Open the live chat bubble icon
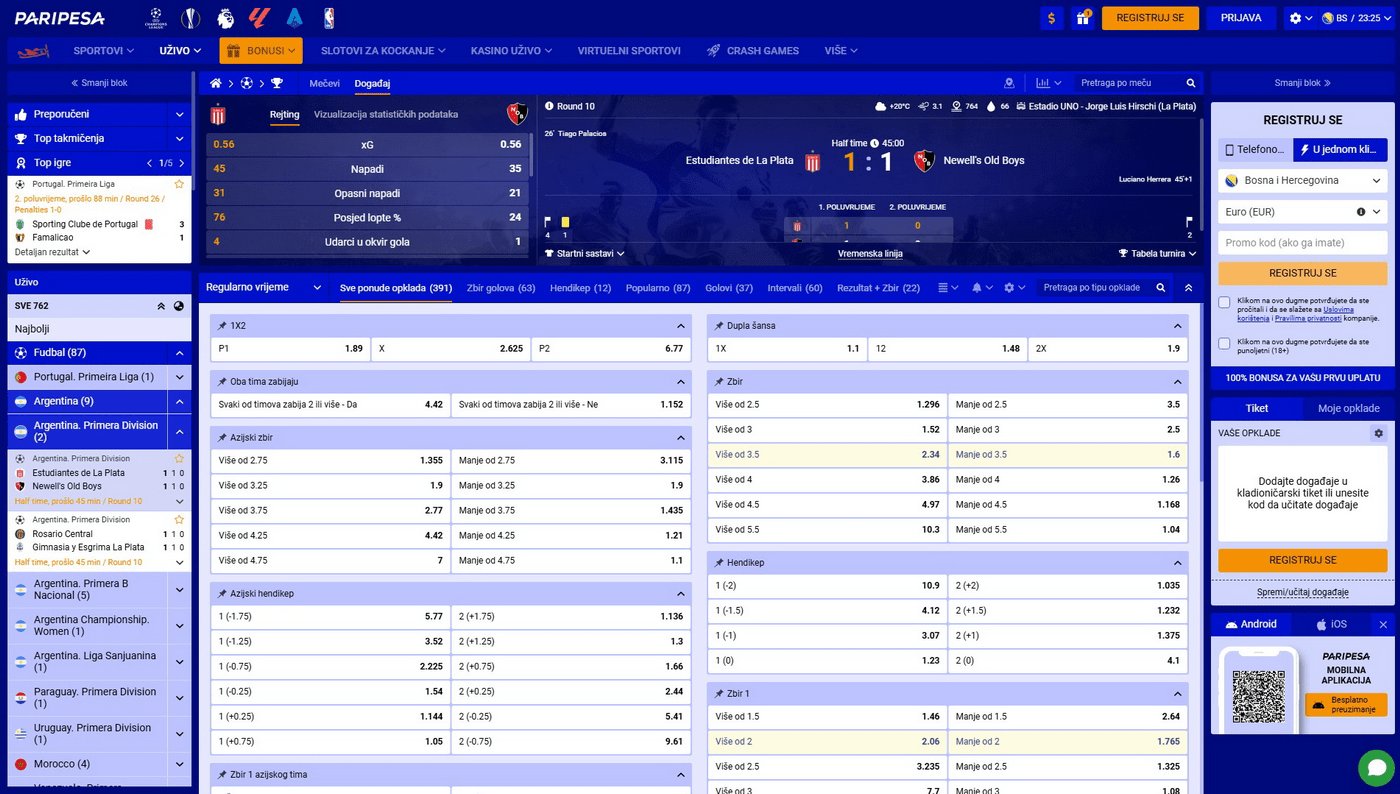This screenshot has height=794, width=1400. [1376, 768]
